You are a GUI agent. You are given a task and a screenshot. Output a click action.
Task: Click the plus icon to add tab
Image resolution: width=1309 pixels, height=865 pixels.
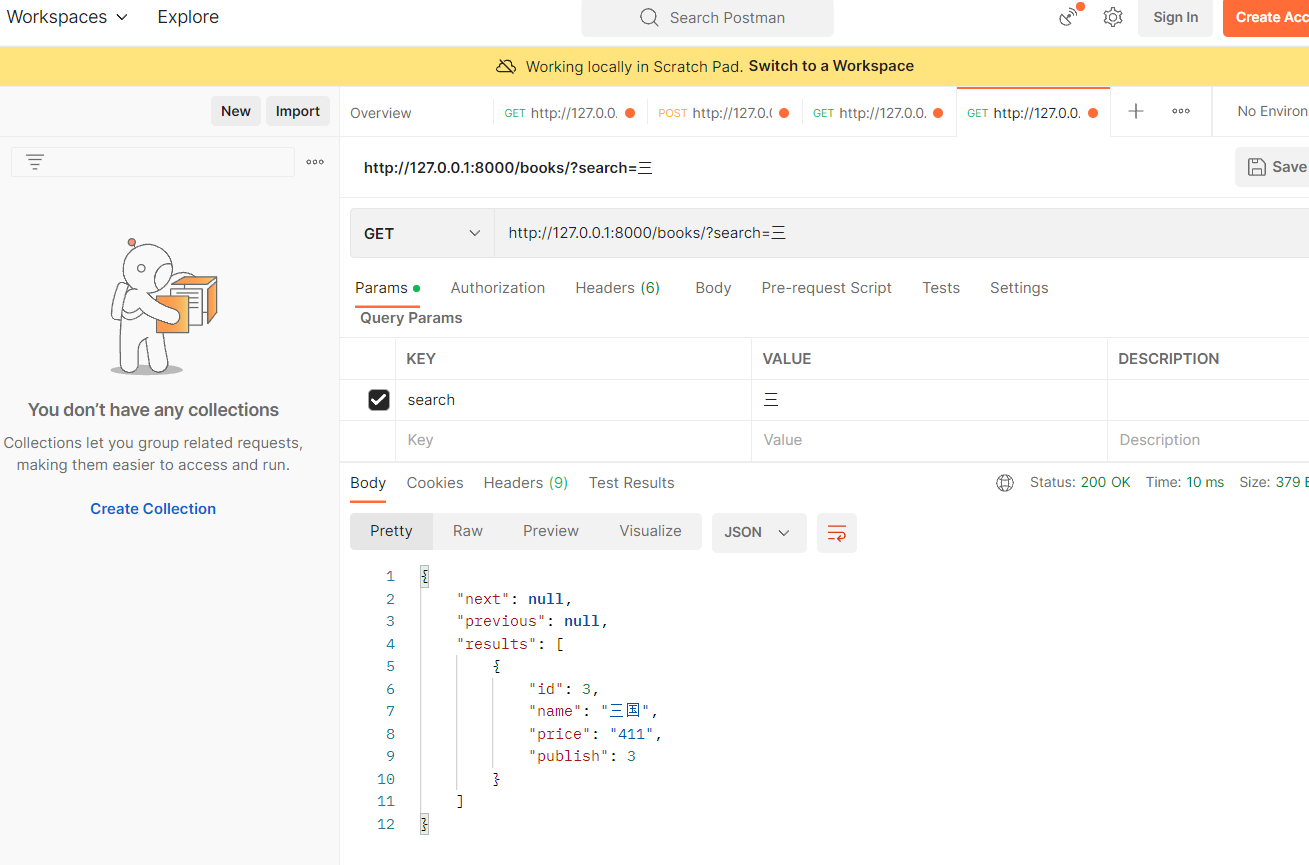click(1136, 112)
